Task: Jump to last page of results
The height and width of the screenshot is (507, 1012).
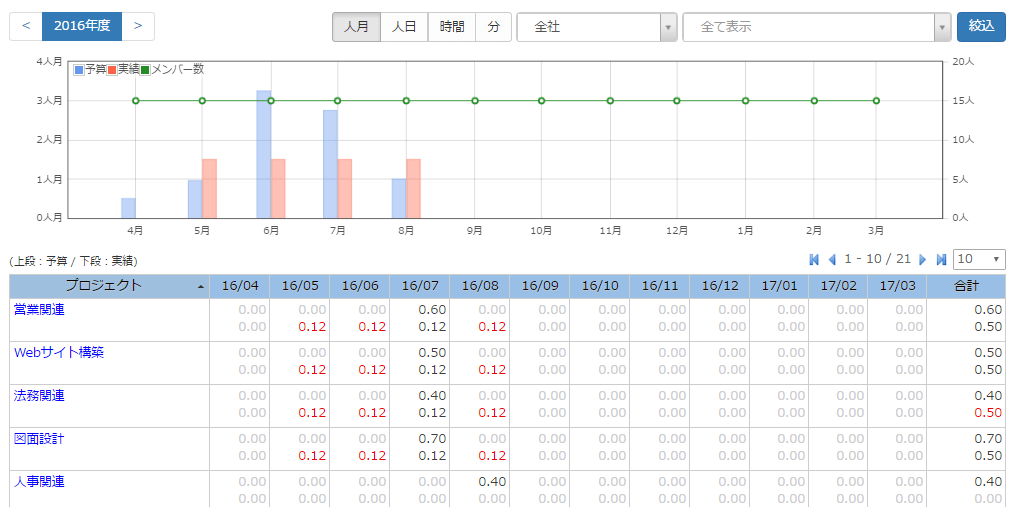Action: pyautogui.click(x=941, y=260)
